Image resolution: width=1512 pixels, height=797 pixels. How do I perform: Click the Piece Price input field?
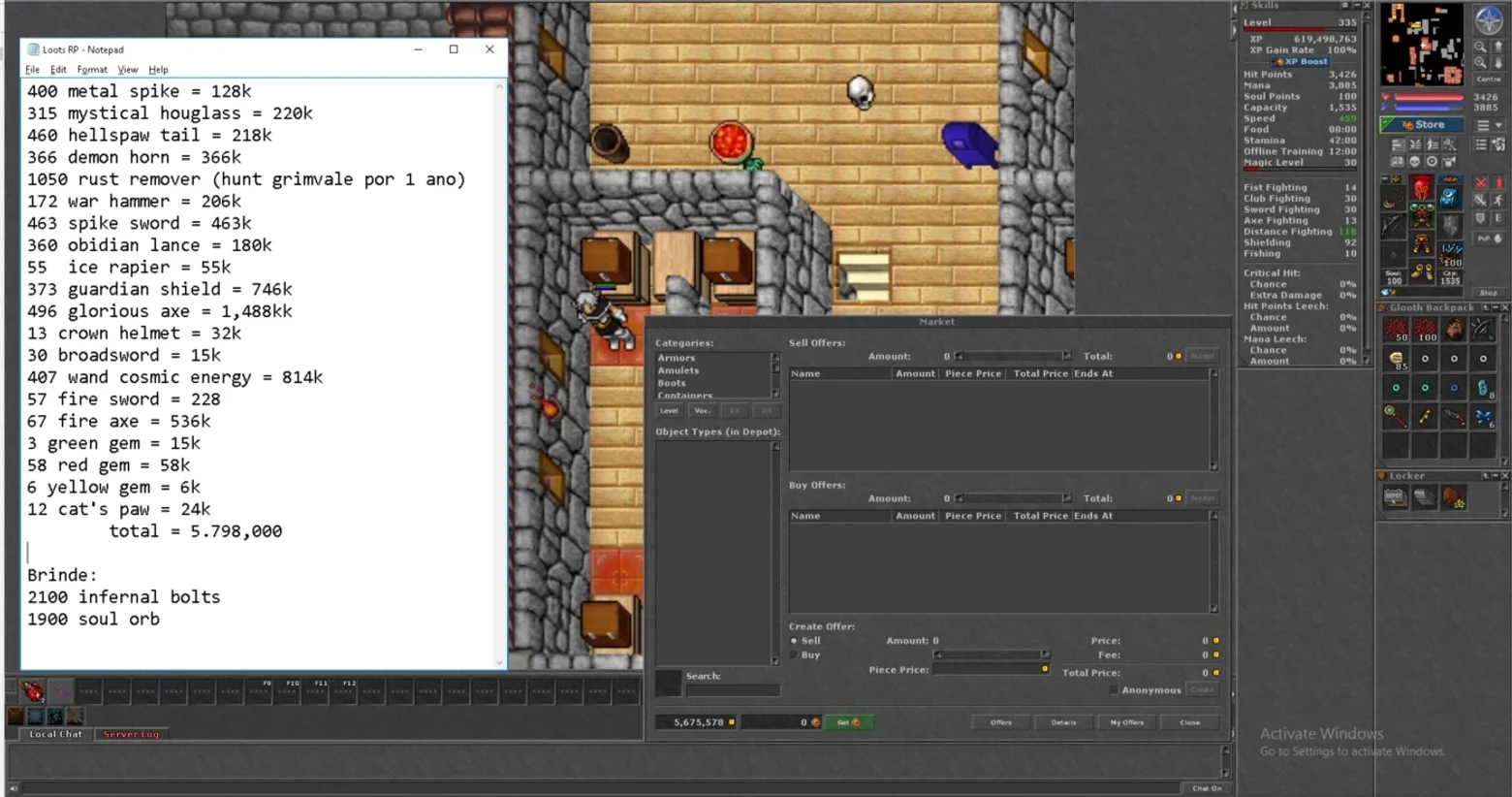tap(991, 669)
